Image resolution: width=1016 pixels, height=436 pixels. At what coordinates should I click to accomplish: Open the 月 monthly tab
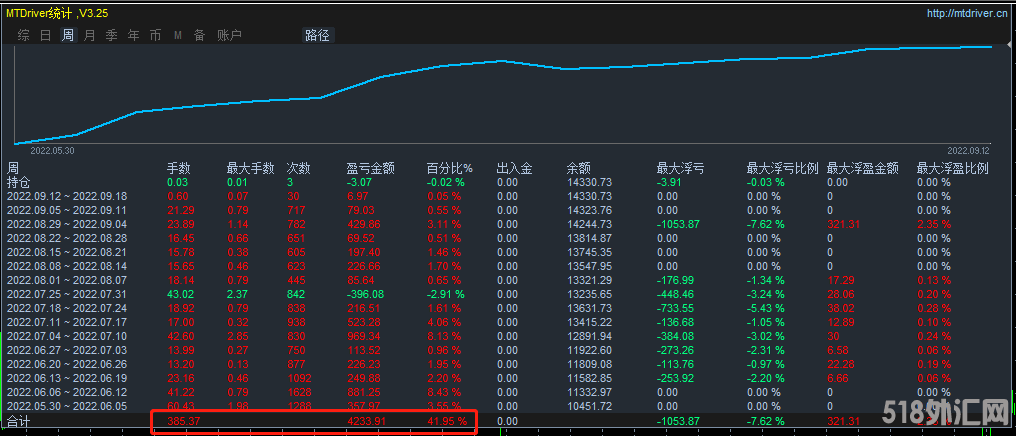tap(89, 36)
